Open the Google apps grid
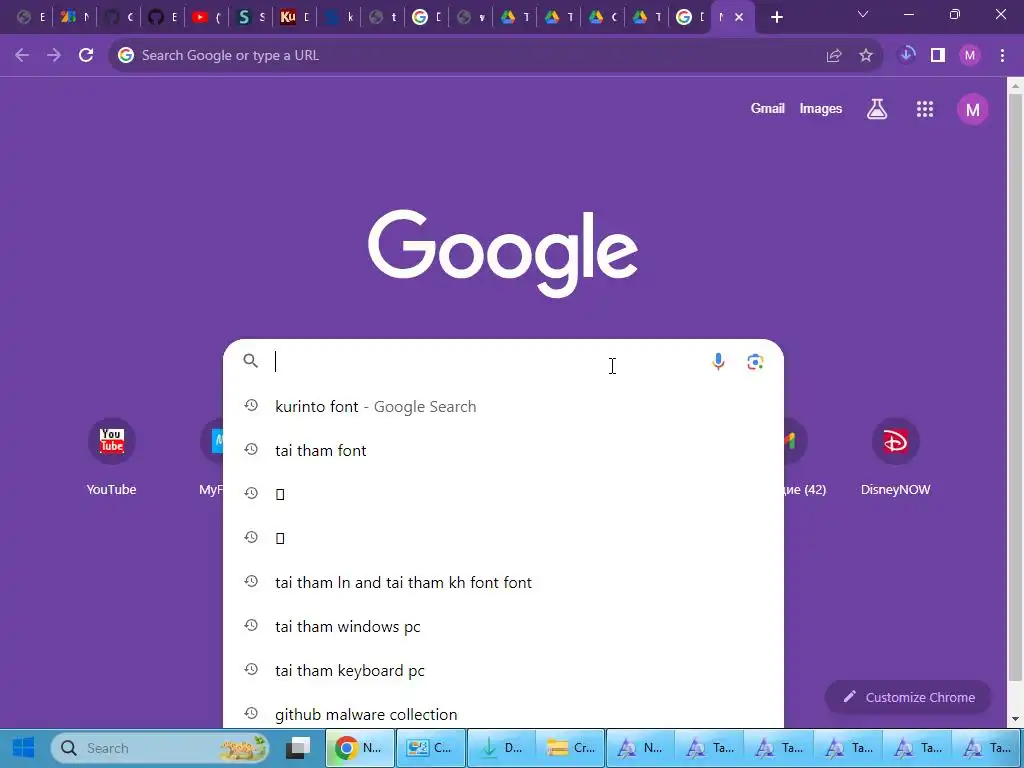Image resolution: width=1024 pixels, height=768 pixels. (925, 109)
